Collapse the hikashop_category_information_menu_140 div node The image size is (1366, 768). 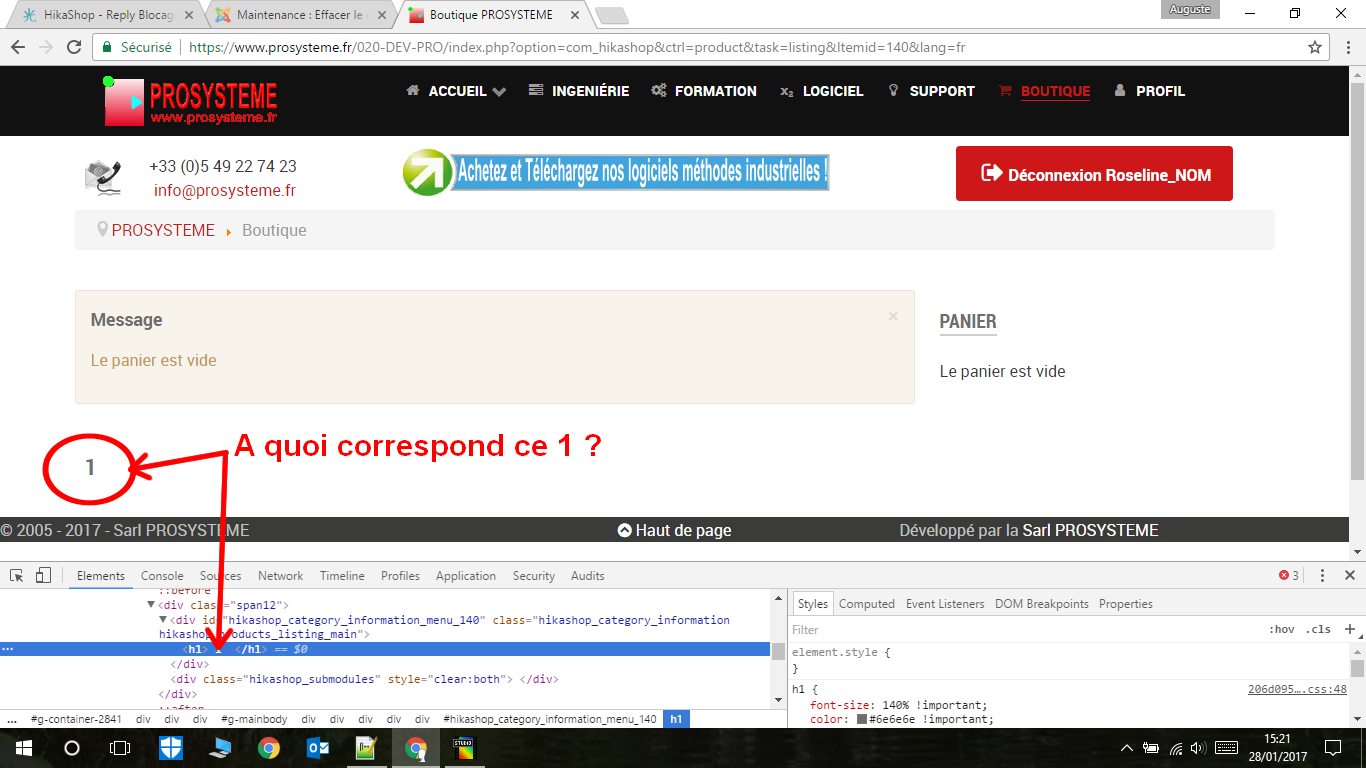tap(163, 620)
